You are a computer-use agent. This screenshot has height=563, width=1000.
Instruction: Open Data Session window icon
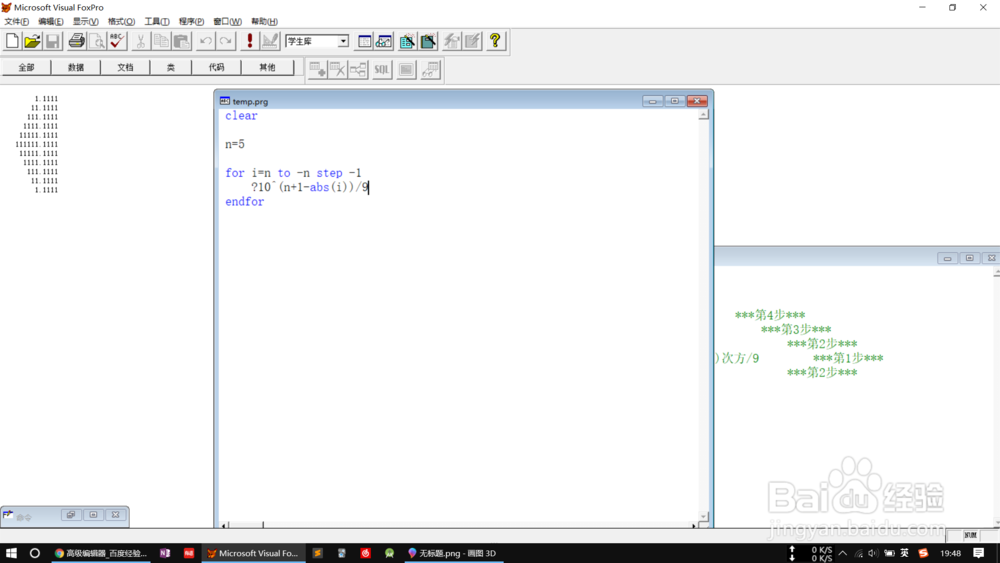click(x=384, y=41)
